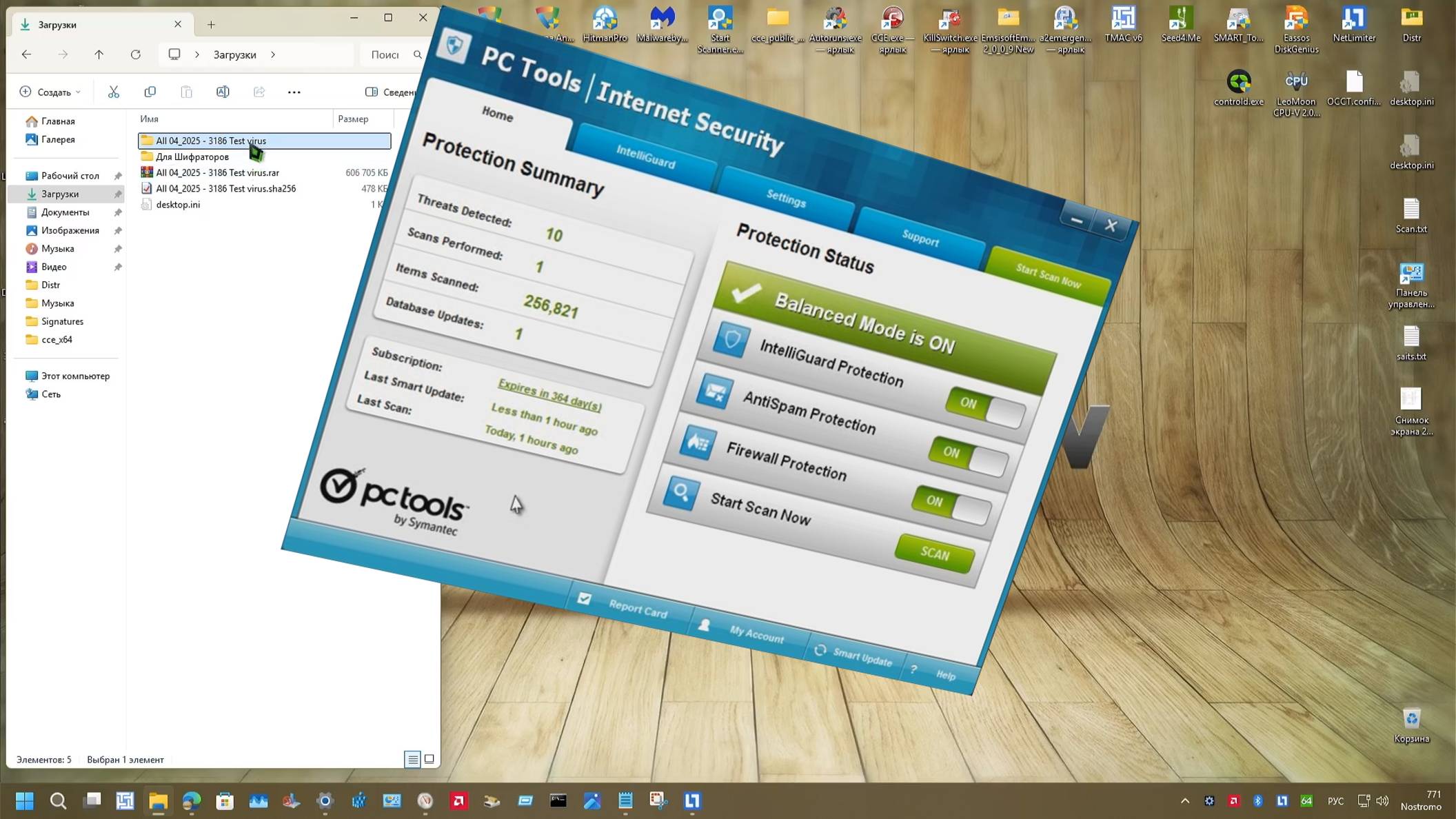Viewport: 1456px width, 819px height.
Task: Click the Start Scan Now magnifier icon
Action: pyautogui.click(x=680, y=494)
